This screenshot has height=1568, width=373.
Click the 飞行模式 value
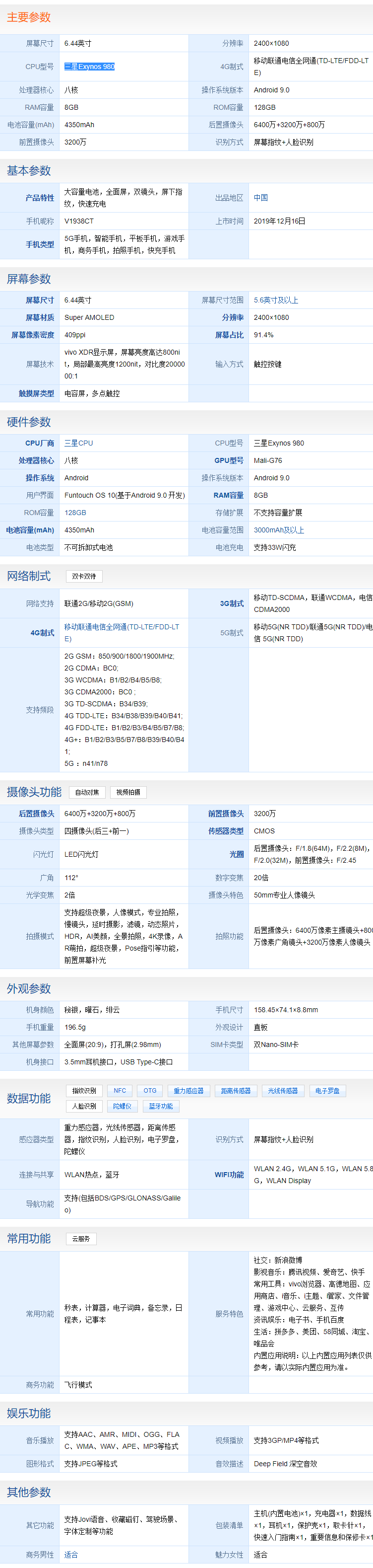[78, 1384]
